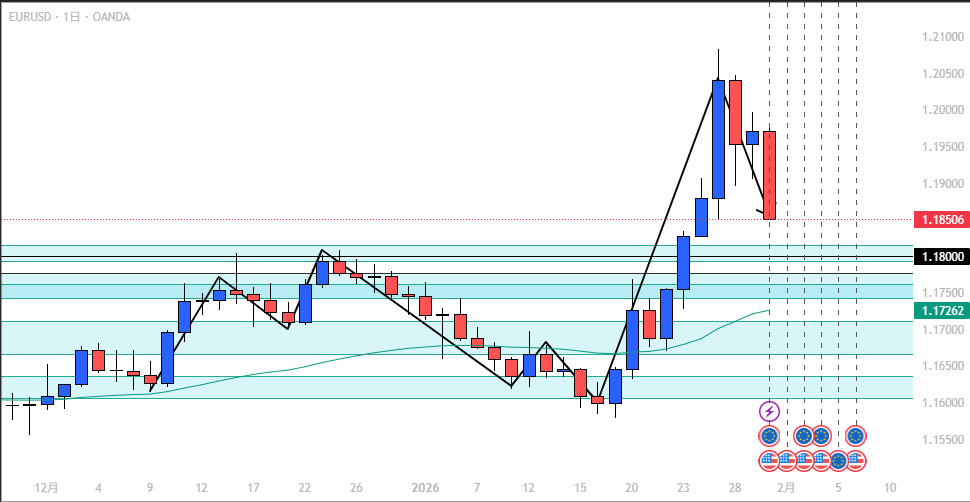
Task: Click the third EU flag in upper row
Action: (x=821, y=436)
